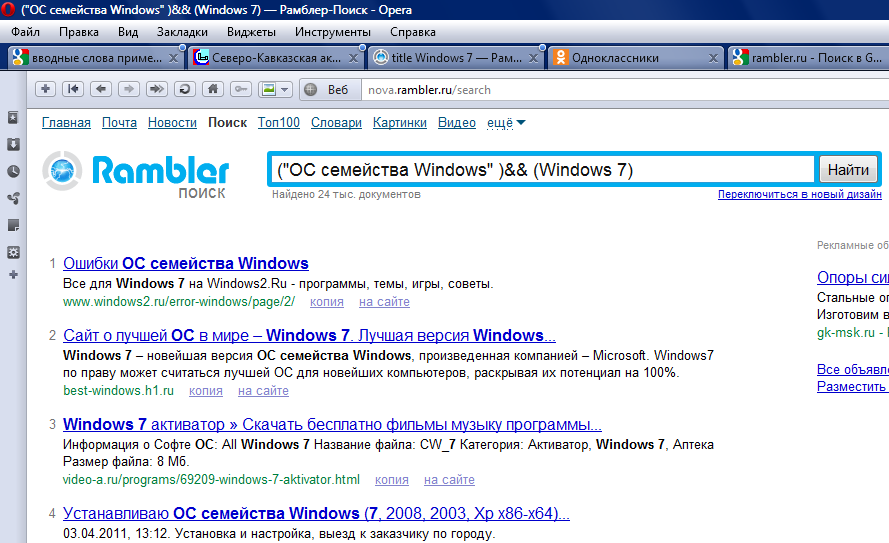Open the Инструменты menu

[333, 32]
